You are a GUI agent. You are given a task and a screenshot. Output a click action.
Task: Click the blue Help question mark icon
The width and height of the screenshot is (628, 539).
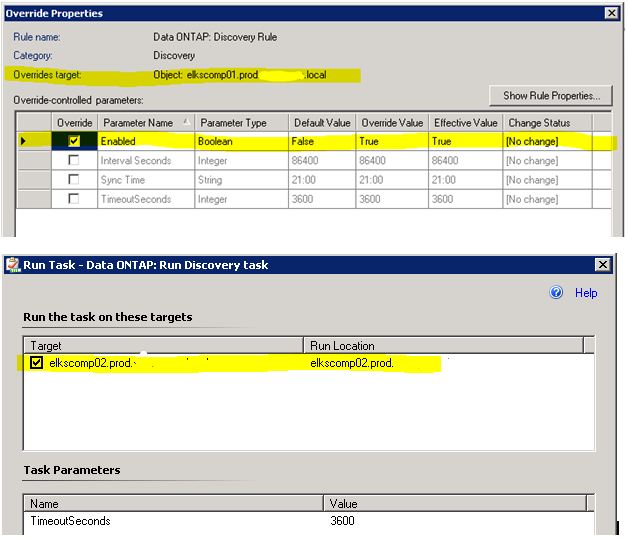(x=556, y=293)
